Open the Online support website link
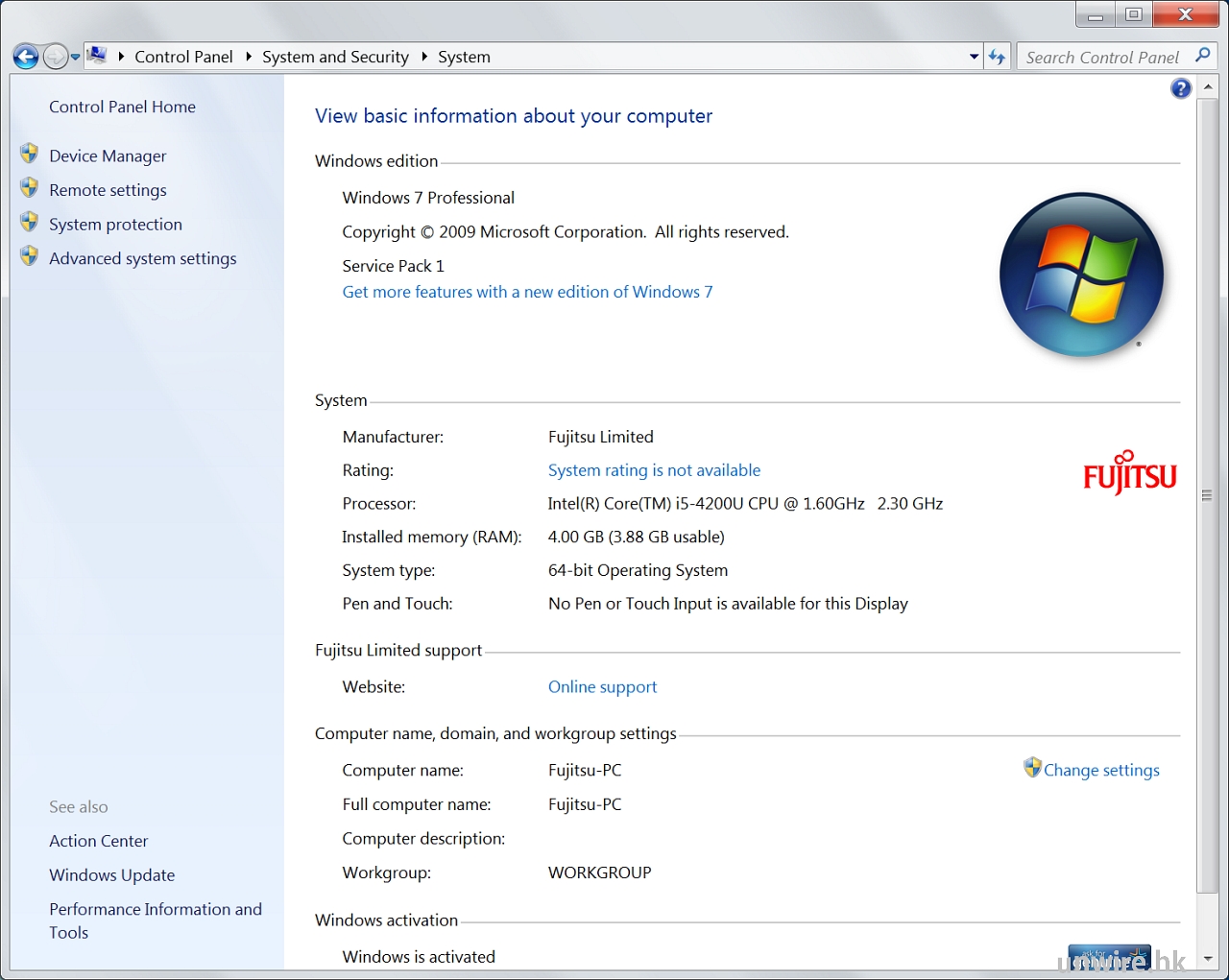This screenshot has width=1229, height=980. point(602,687)
